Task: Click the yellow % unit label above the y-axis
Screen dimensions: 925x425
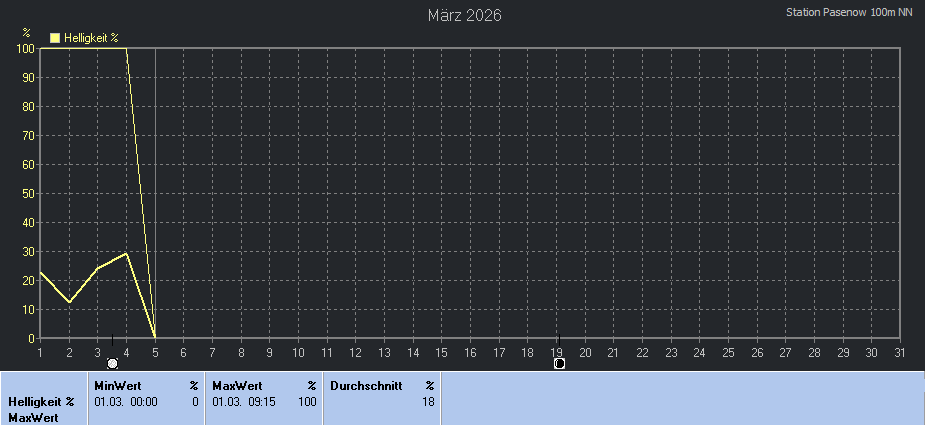Action: 26,32
